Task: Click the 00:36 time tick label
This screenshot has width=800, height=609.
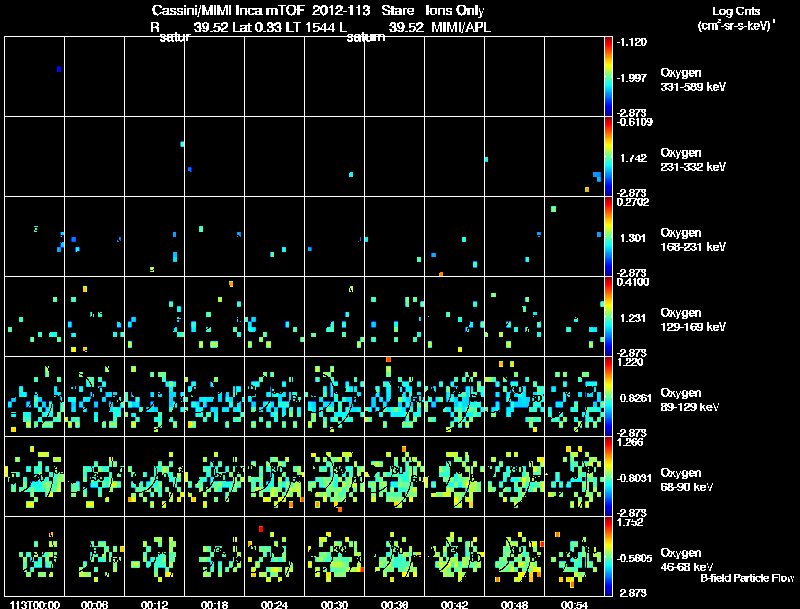Action: point(394,605)
